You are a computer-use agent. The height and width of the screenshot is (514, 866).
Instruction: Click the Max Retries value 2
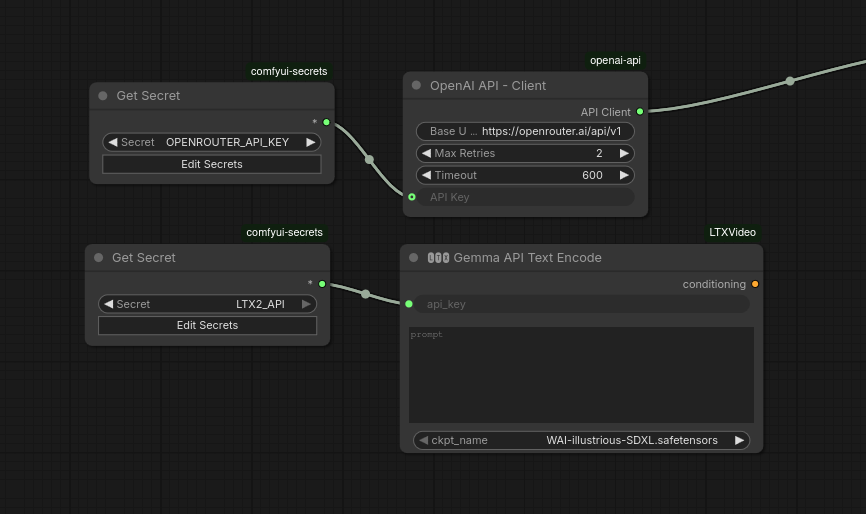[x=599, y=153]
